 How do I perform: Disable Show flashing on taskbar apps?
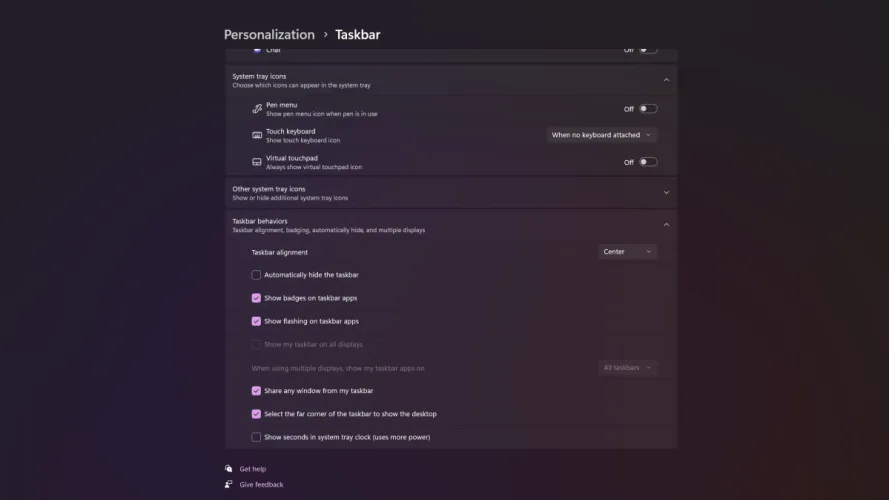click(x=256, y=321)
